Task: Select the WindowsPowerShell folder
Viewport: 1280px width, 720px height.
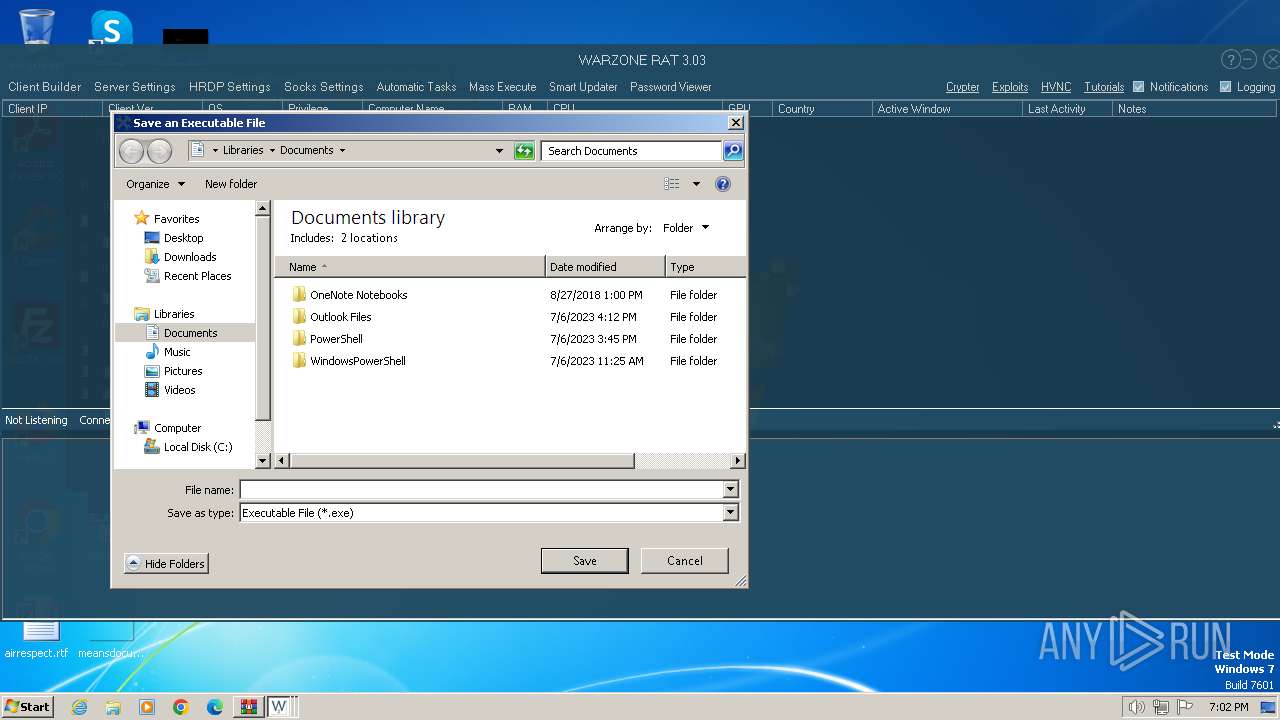Action: pos(348,361)
